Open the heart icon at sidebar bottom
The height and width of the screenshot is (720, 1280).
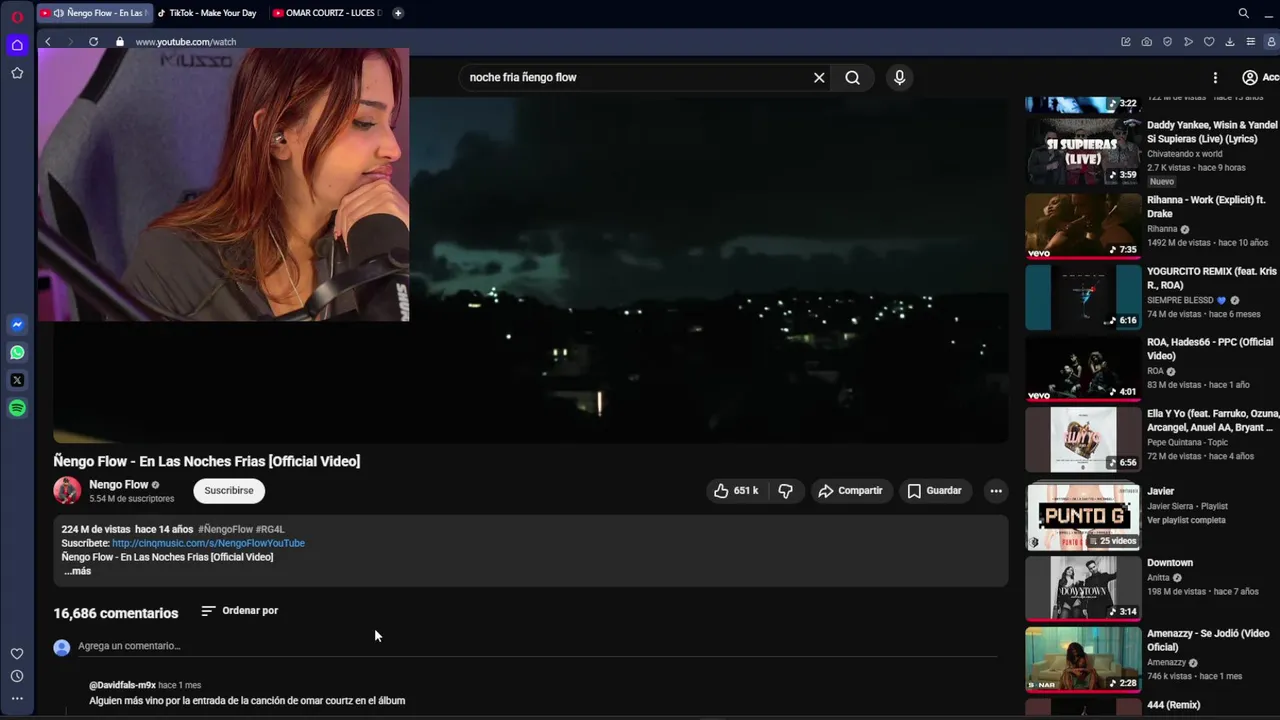tap(17, 653)
